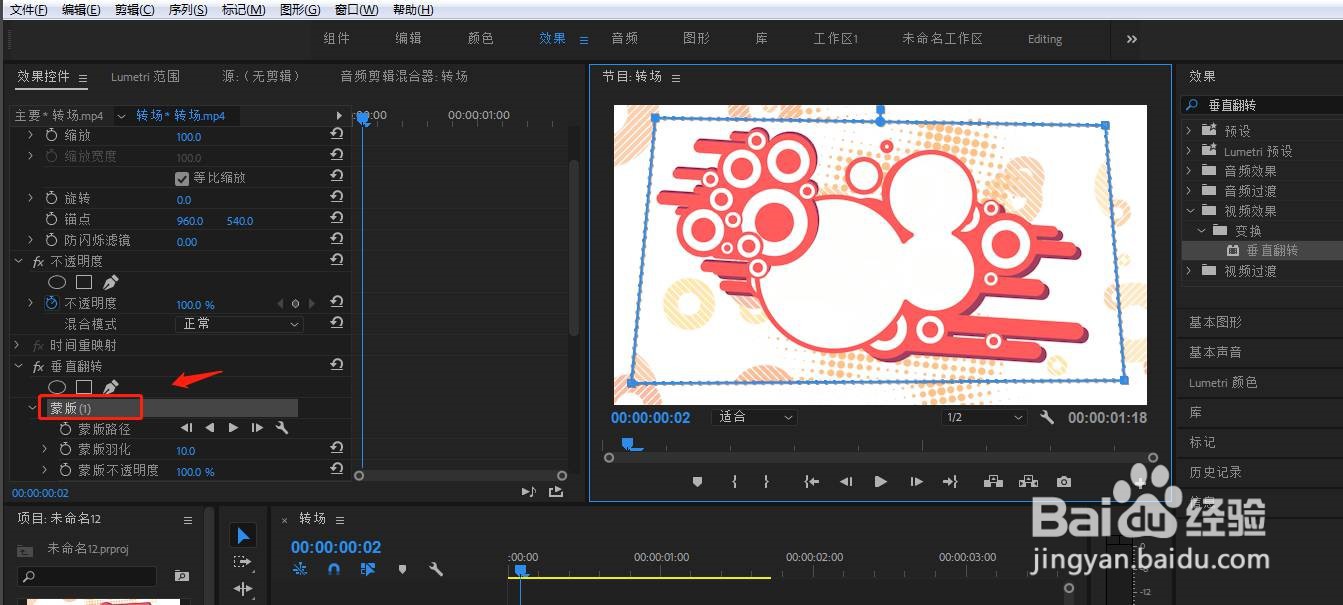1343x605 pixels.
Task: Expand 时间重映射 effect section
Action: click(19, 345)
